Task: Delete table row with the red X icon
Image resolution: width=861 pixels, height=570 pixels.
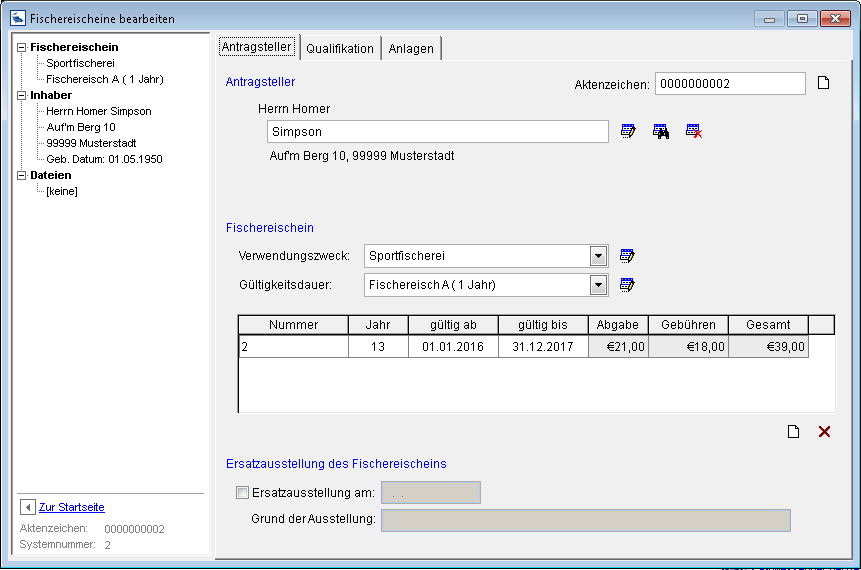Action: coord(825,432)
